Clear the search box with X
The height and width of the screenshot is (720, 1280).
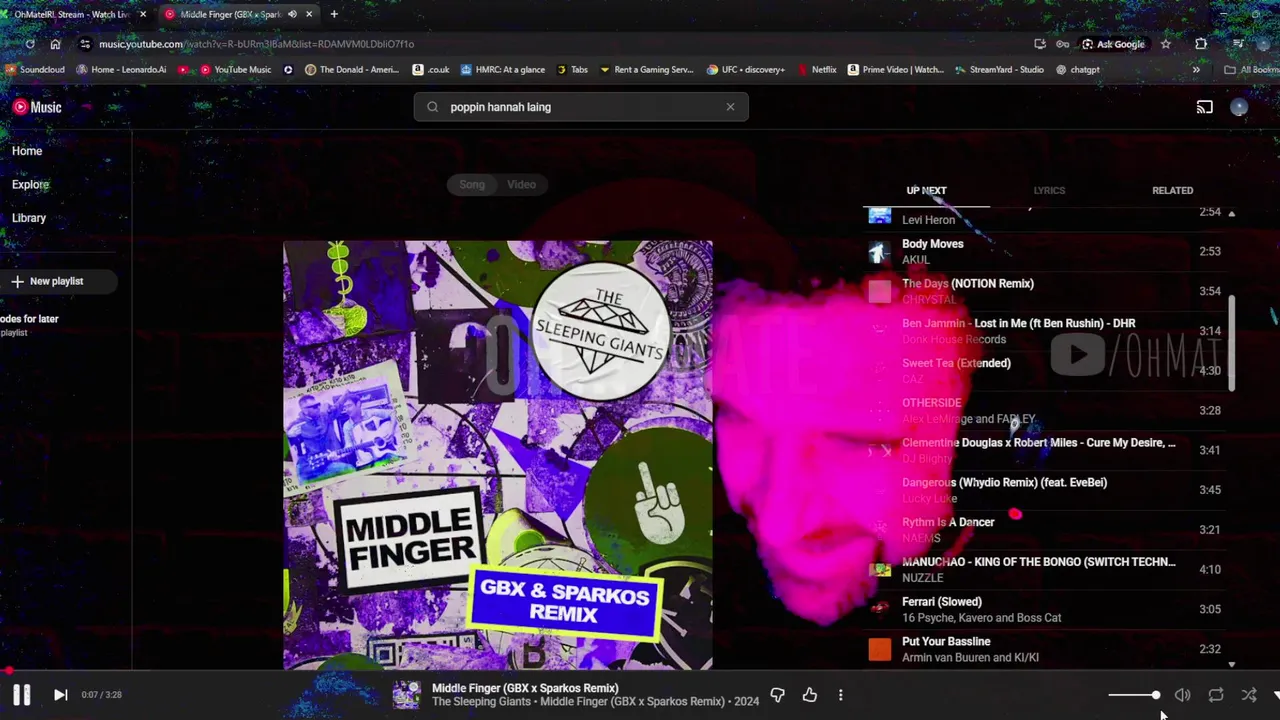coord(730,107)
